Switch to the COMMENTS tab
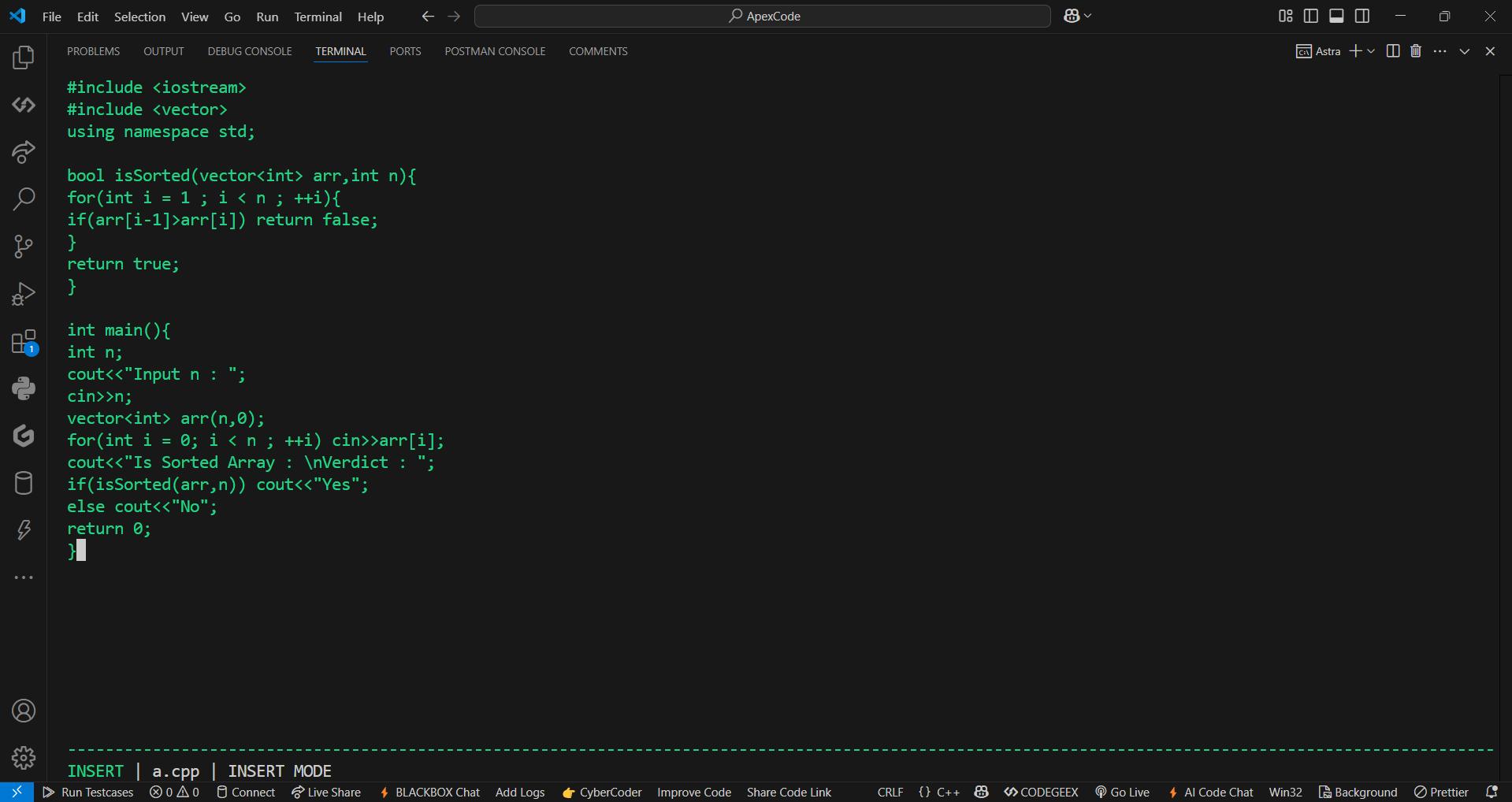Image resolution: width=1512 pixels, height=802 pixels. pos(598,51)
